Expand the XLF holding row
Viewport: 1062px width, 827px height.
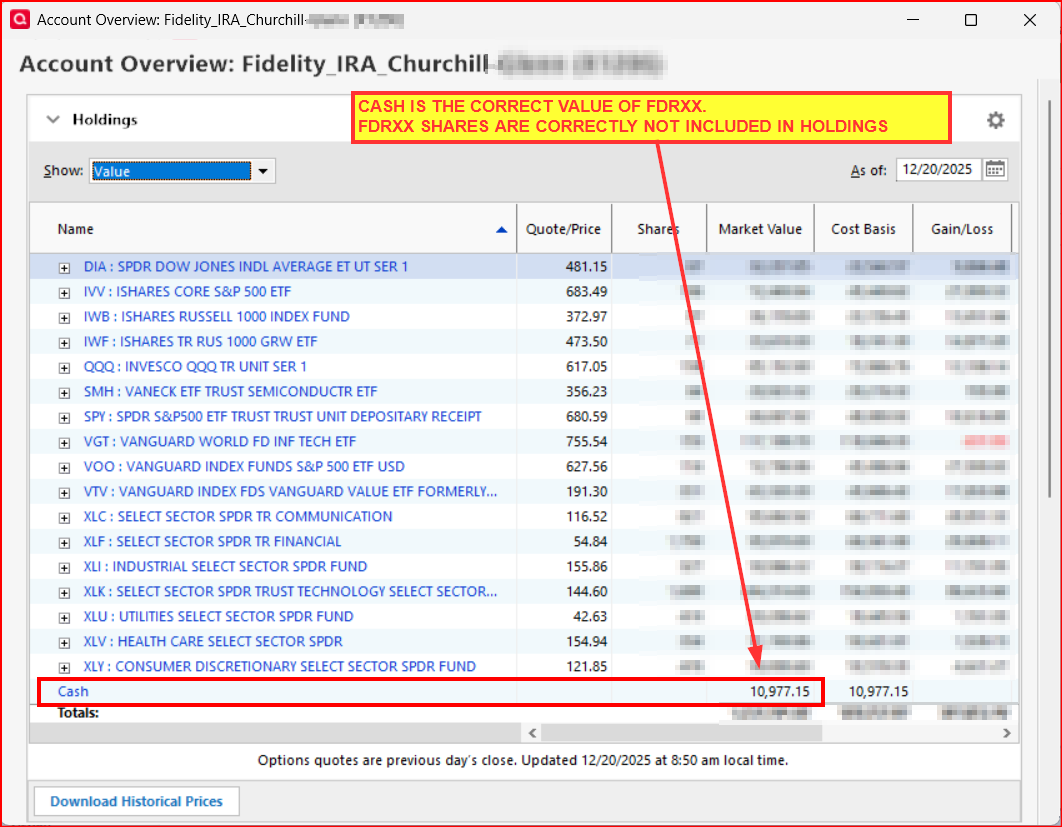tap(64, 544)
